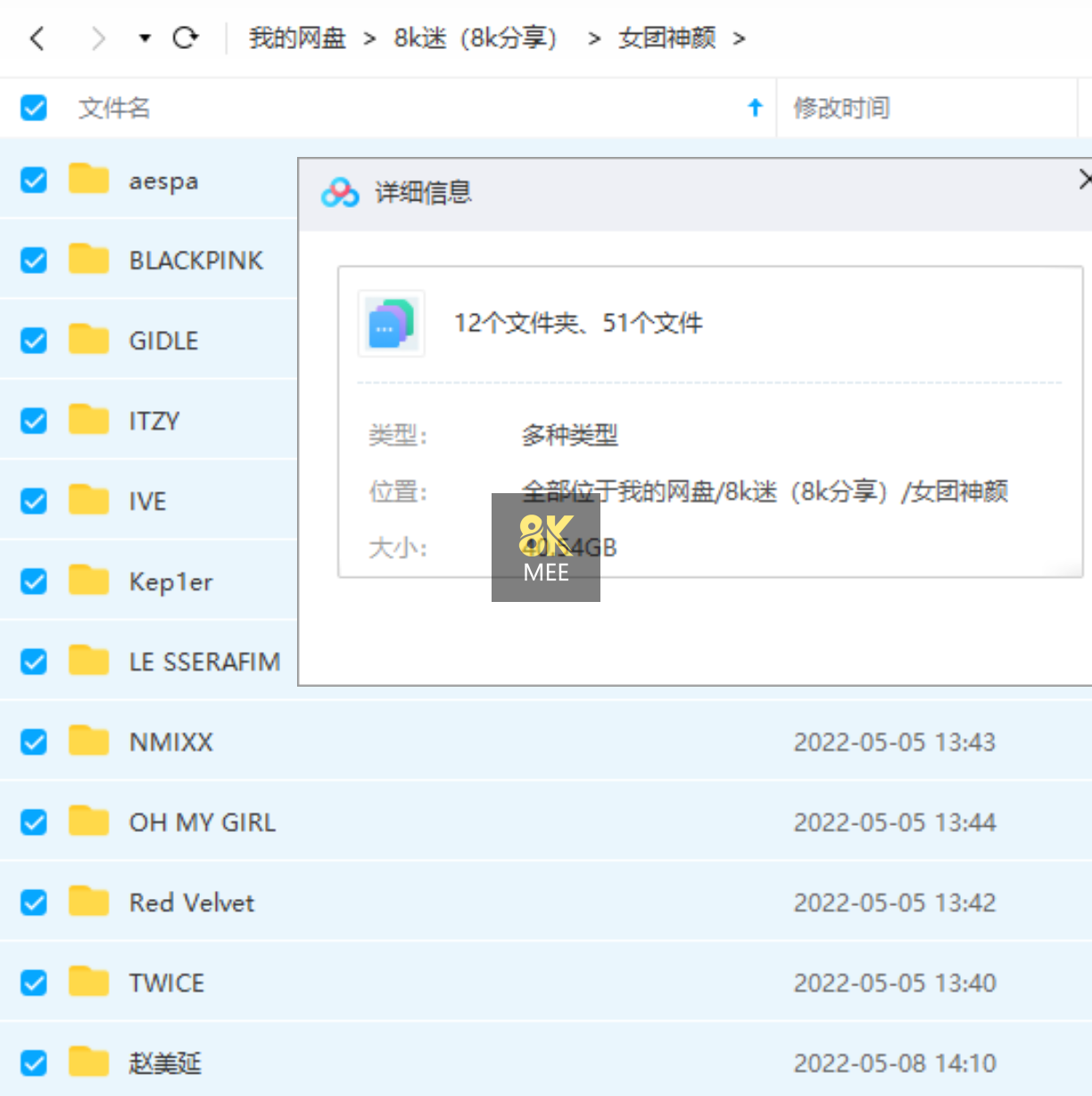1092x1096 pixels.
Task: Navigate to 我的网盘 in breadcrumb
Action: coord(297,38)
